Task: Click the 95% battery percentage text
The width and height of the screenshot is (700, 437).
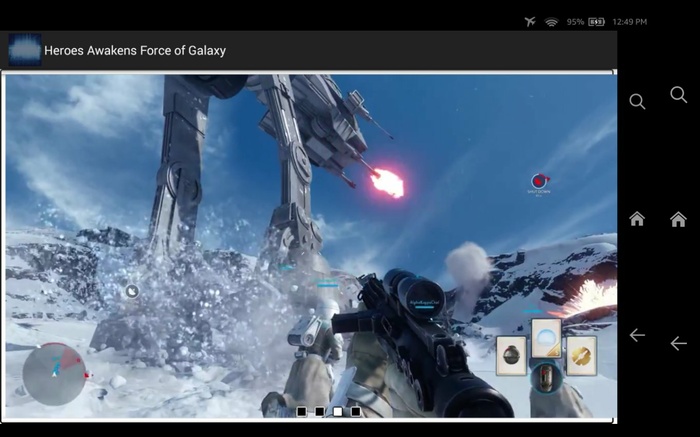Action: (x=575, y=22)
